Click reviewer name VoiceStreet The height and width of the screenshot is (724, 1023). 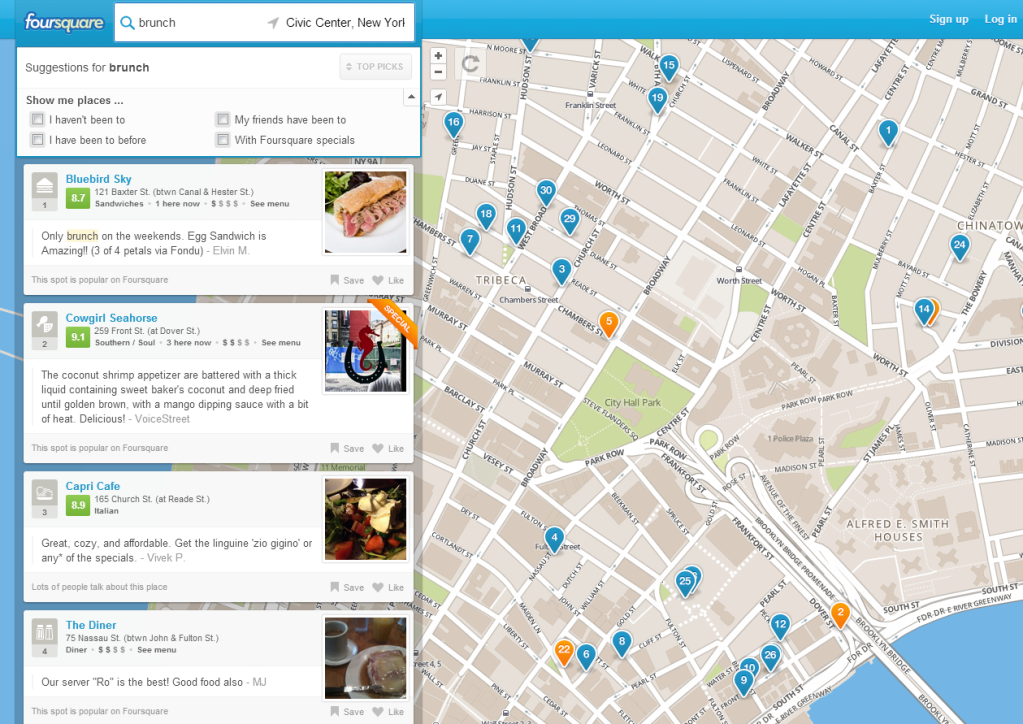point(162,419)
